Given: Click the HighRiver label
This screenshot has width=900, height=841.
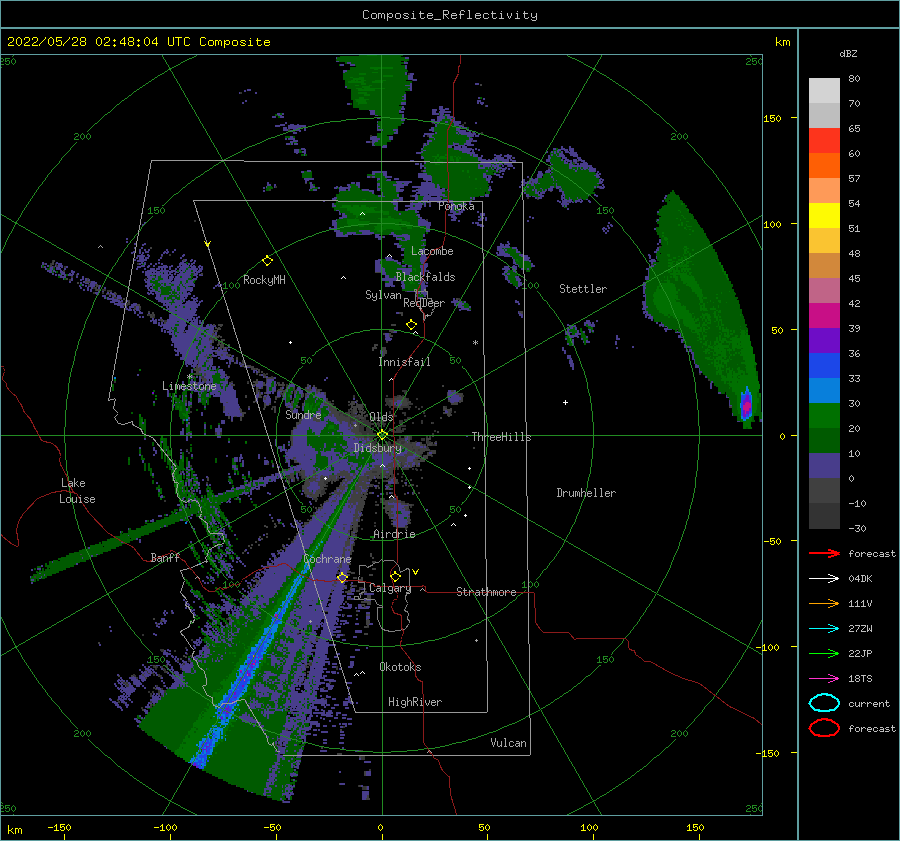Looking at the screenshot, I should coord(415,702).
